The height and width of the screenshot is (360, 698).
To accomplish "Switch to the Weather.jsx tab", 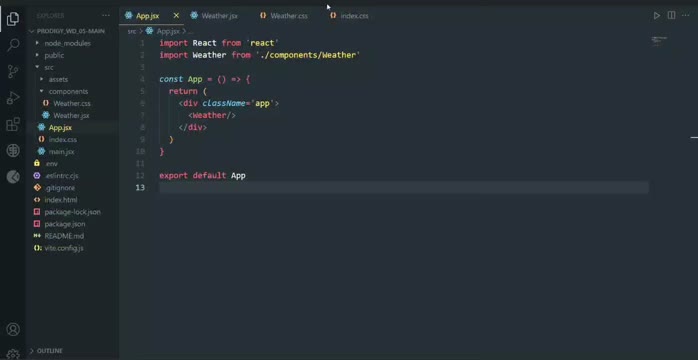I will pos(215,16).
